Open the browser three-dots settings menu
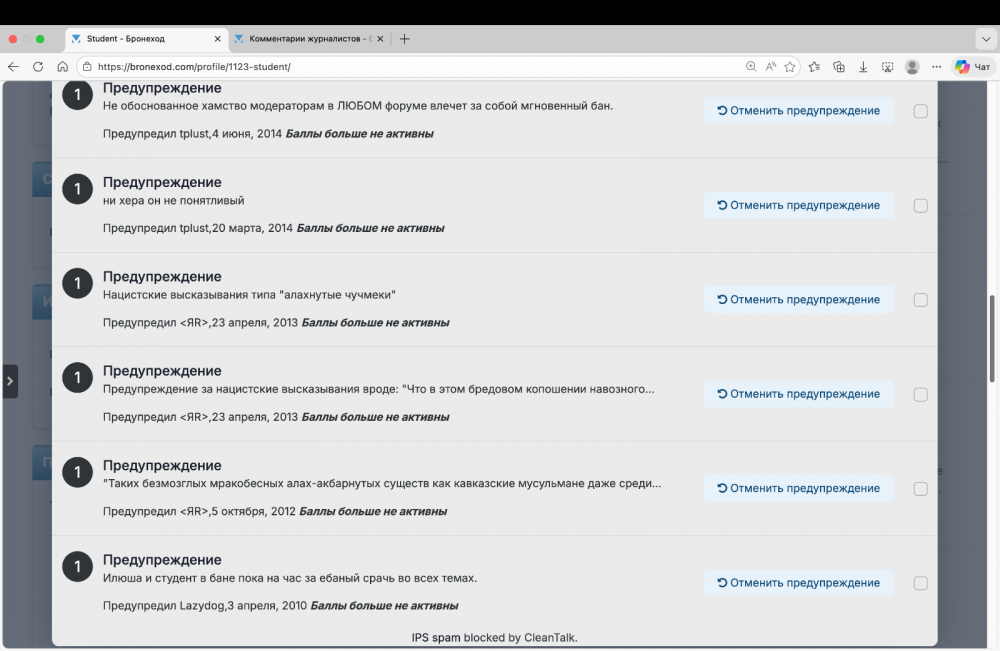 pos(937,67)
